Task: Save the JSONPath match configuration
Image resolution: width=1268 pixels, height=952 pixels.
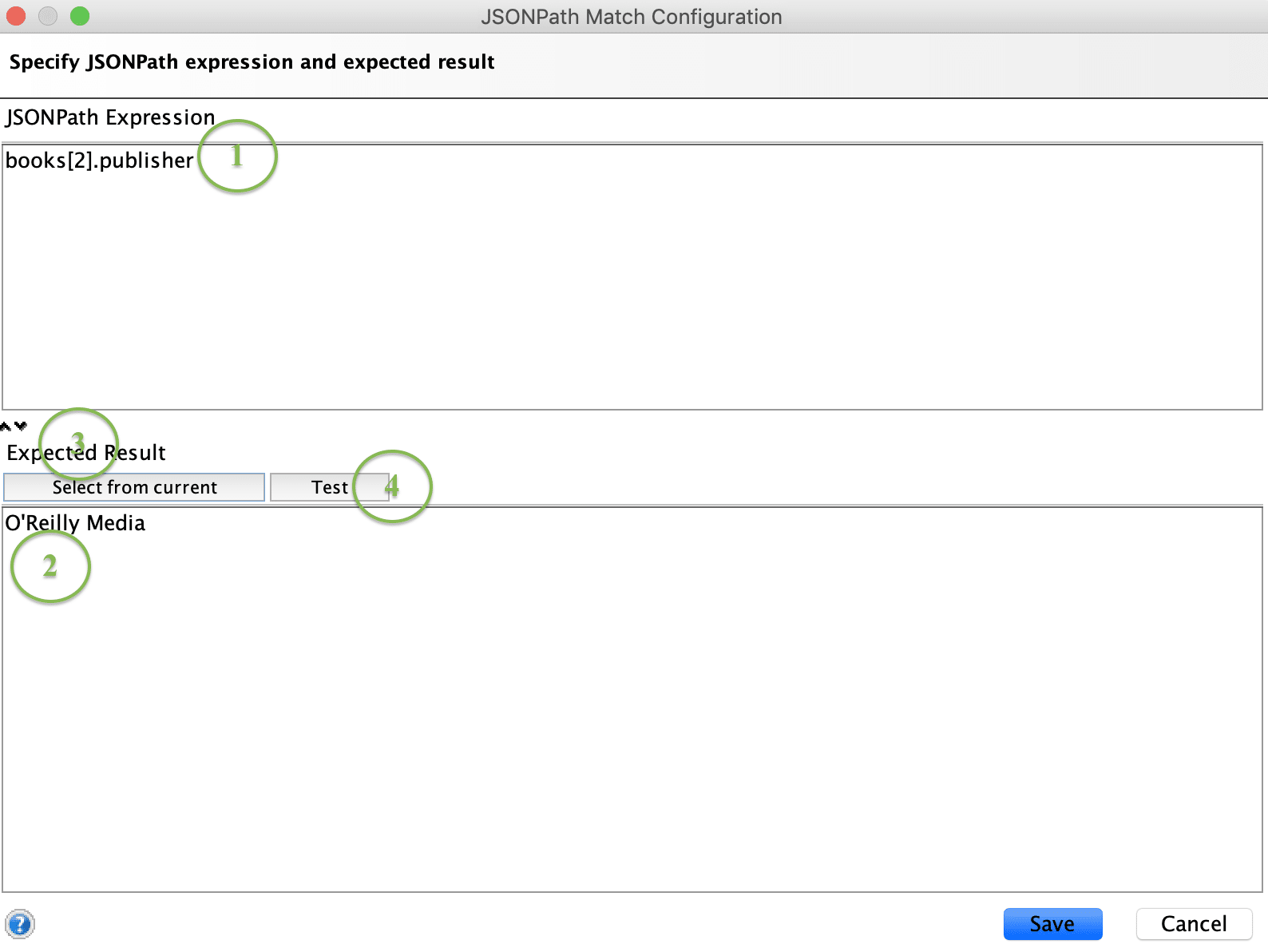Action: (1052, 924)
